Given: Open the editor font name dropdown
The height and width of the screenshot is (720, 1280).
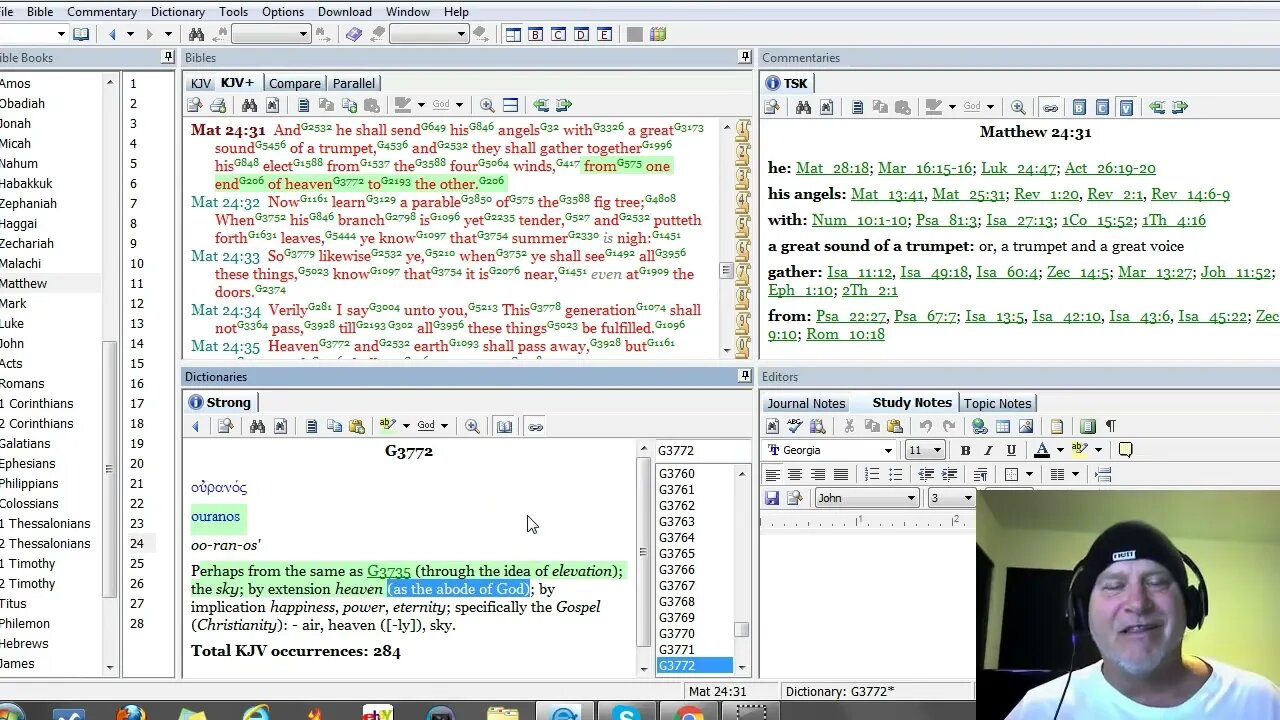Looking at the screenshot, I should 888,450.
